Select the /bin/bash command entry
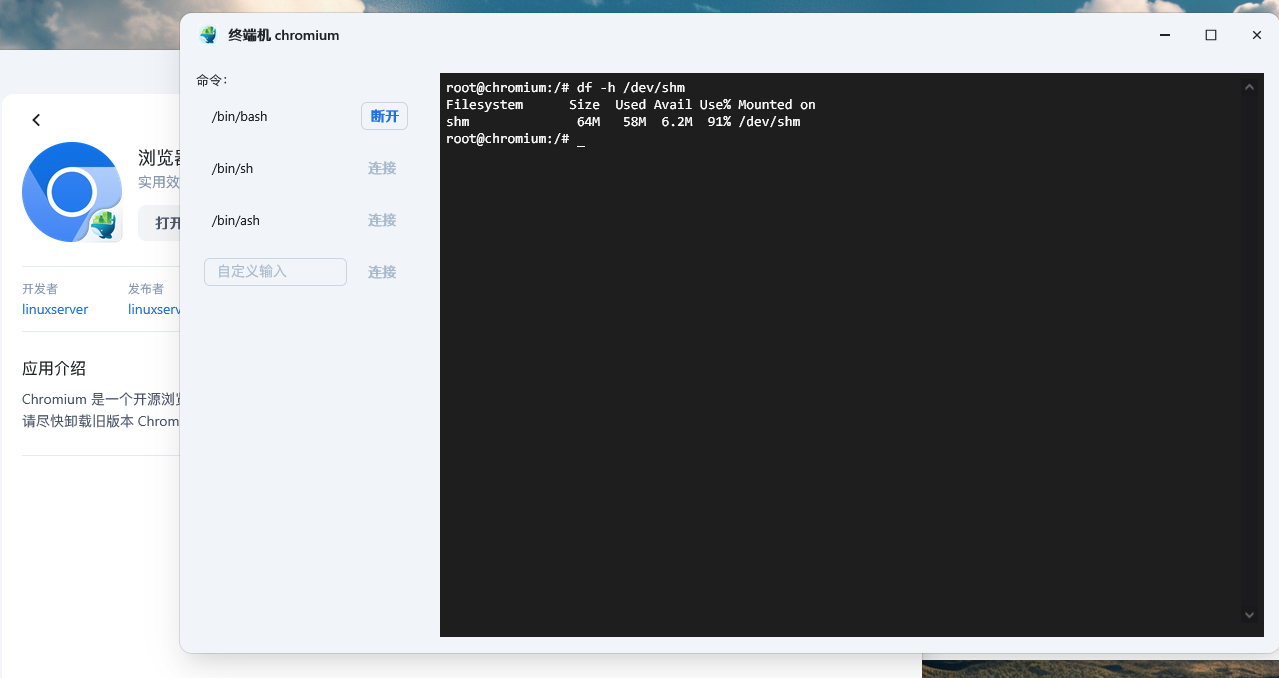This screenshot has width=1279, height=678. tap(240, 117)
